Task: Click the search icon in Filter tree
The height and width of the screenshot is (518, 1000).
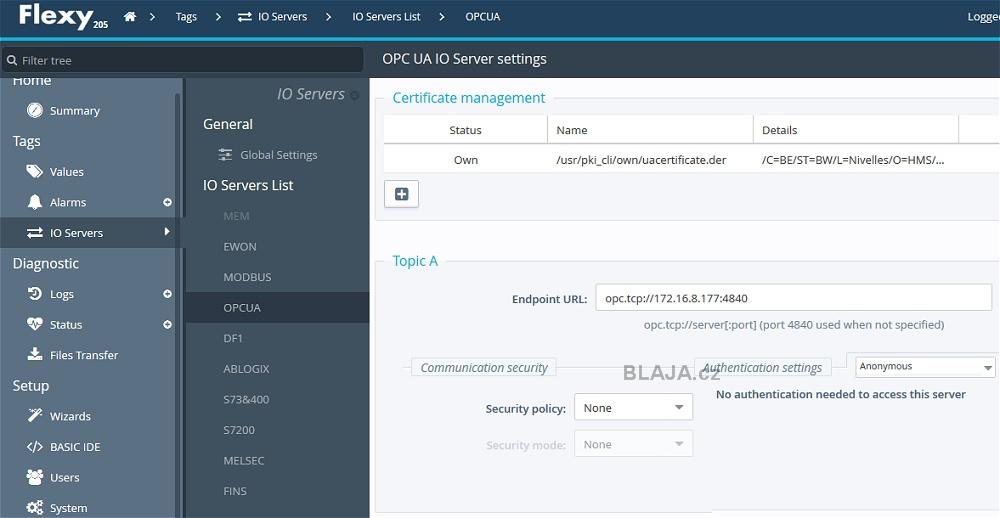Action: tap(11, 61)
